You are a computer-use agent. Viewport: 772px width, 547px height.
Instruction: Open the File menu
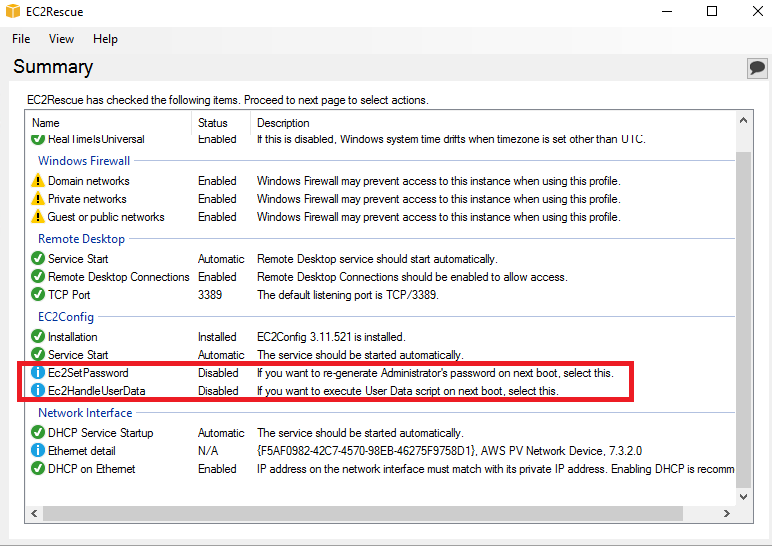coord(21,39)
